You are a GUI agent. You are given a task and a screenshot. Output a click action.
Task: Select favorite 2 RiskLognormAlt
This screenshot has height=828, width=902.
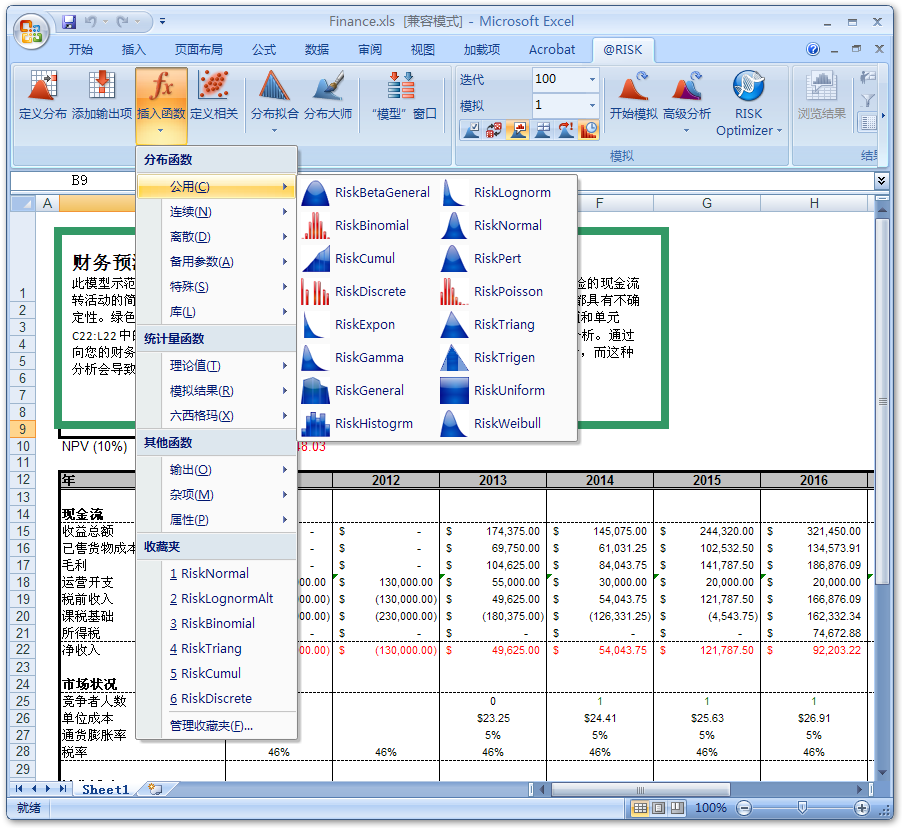[217, 599]
